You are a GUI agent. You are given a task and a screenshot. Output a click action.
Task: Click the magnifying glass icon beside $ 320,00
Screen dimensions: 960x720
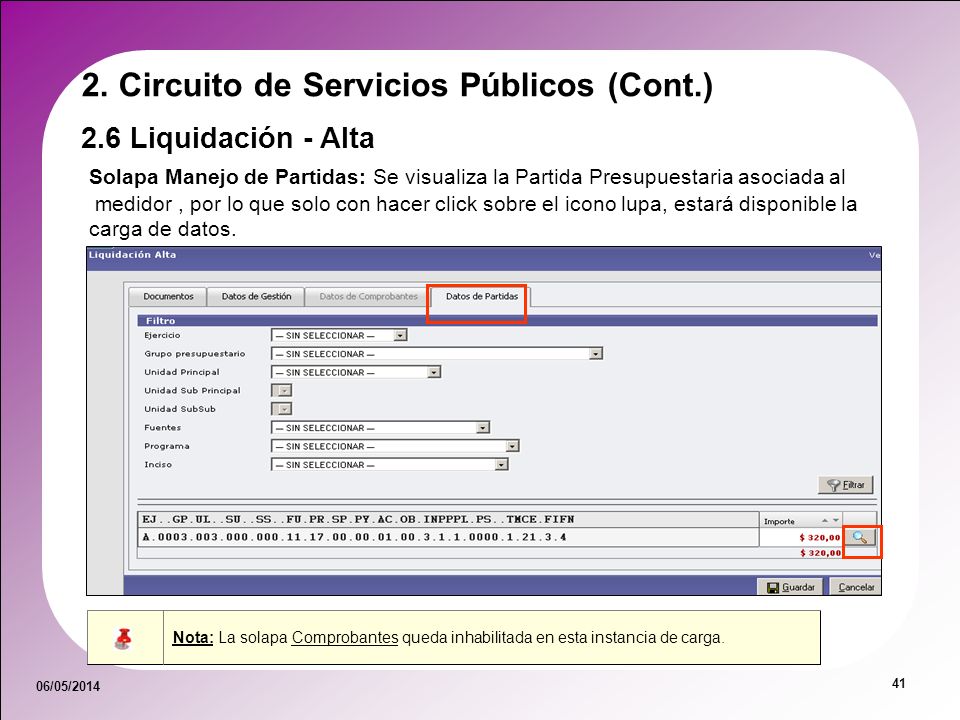[860, 537]
